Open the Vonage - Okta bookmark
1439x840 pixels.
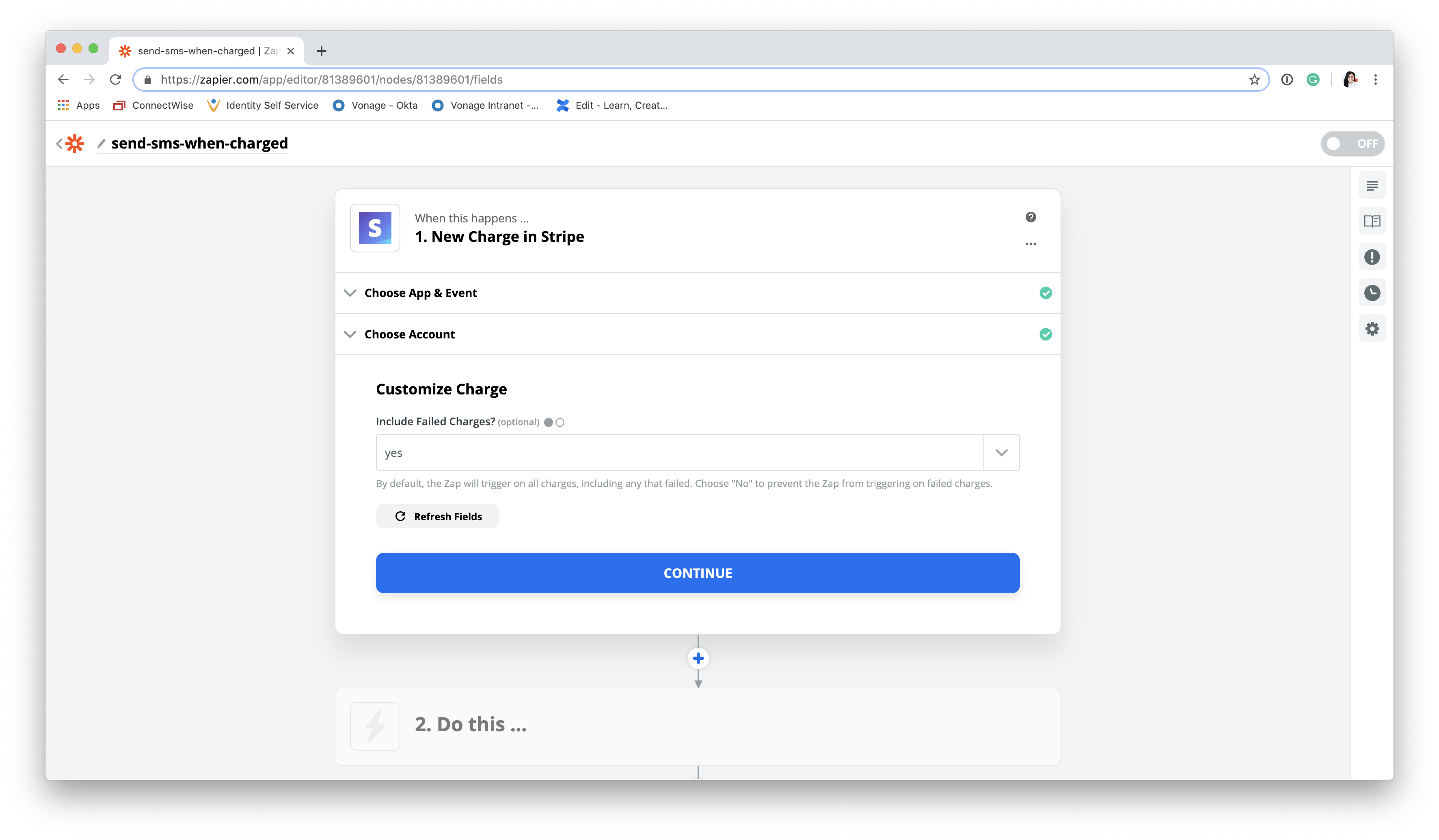coord(375,106)
